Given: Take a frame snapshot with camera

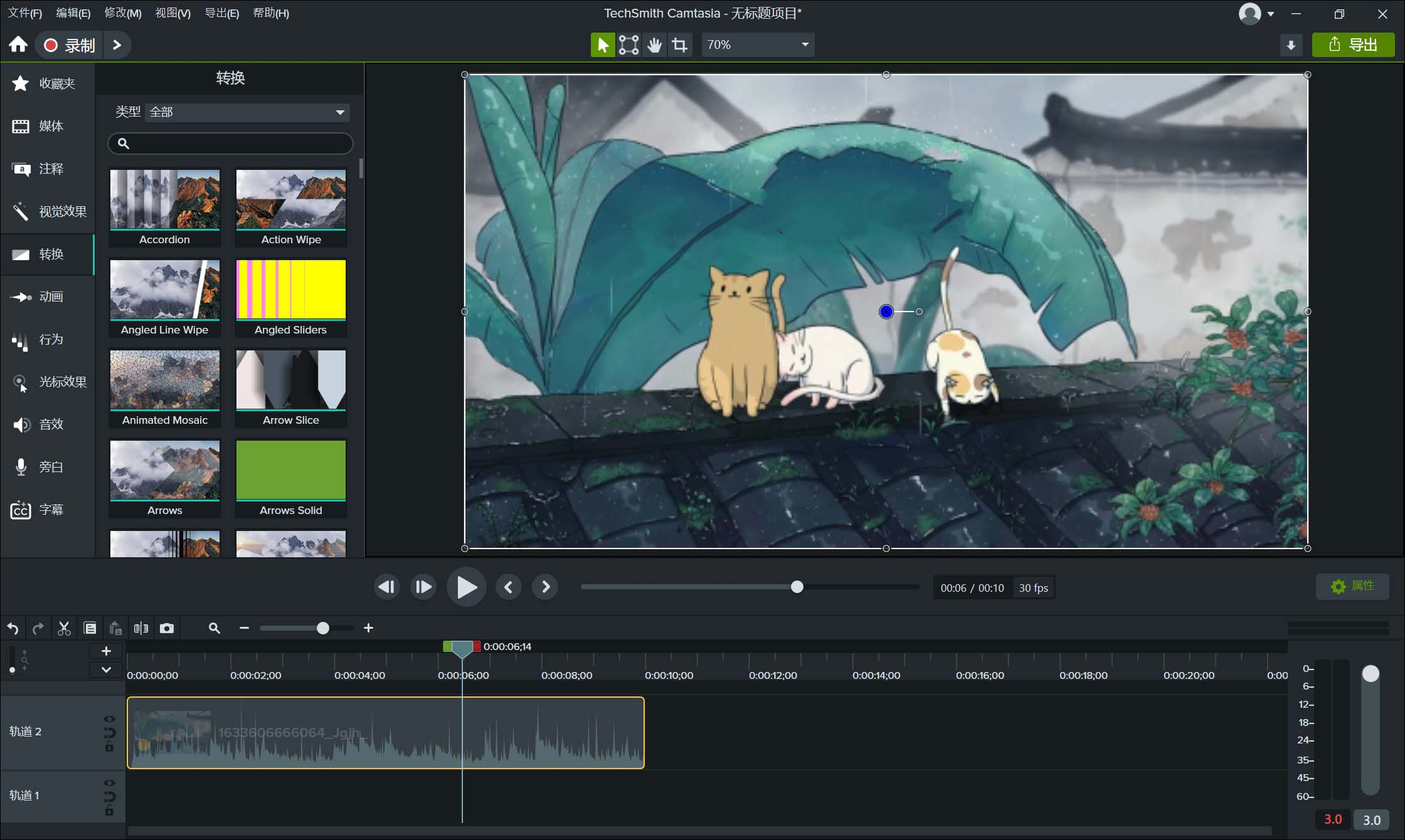Looking at the screenshot, I should point(167,628).
